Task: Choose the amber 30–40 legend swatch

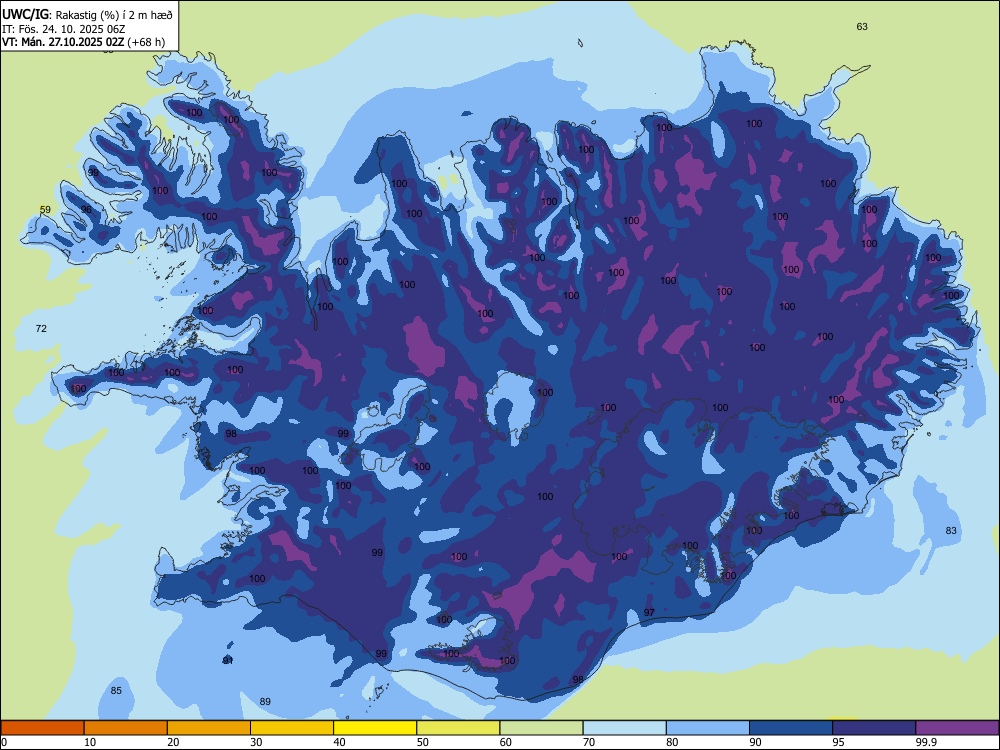Action: (292, 728)
